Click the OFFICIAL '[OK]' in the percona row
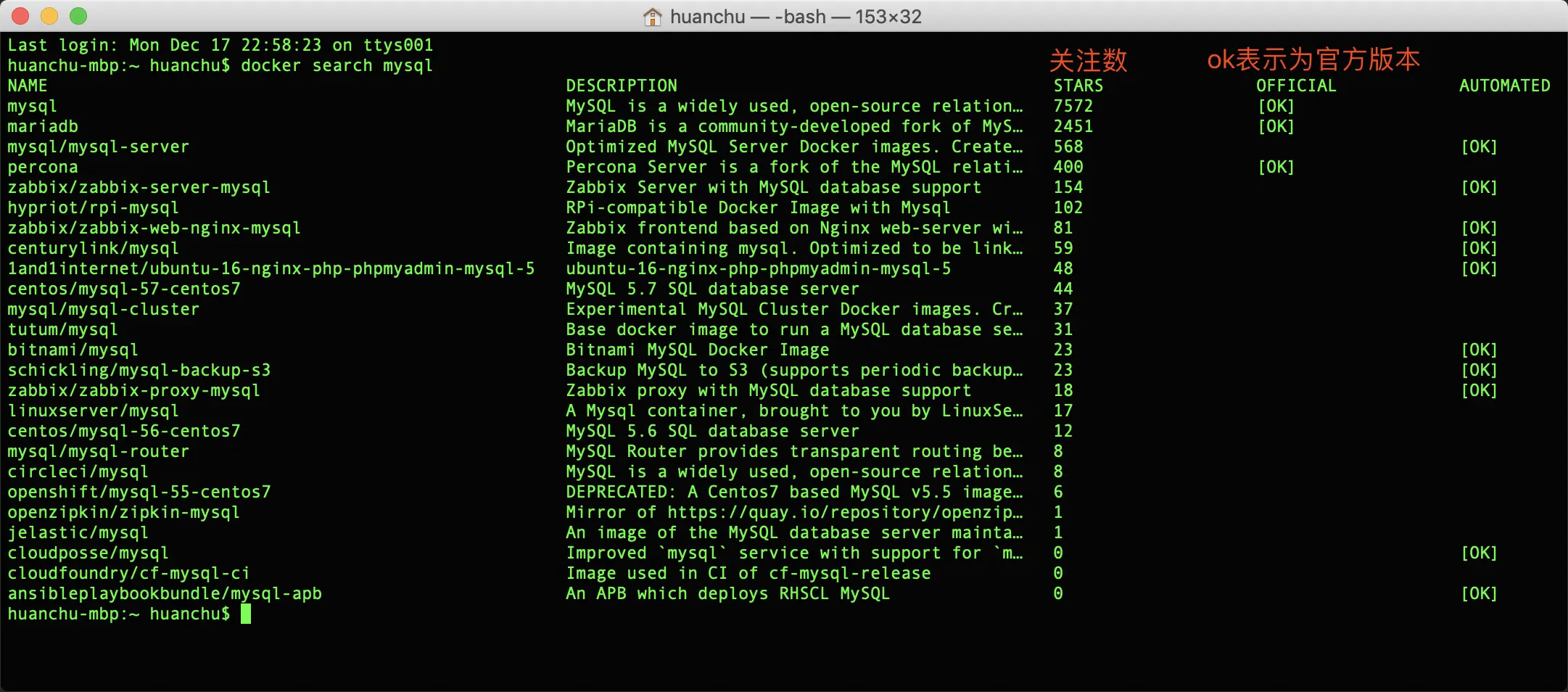This screenshot has height=692, width=1568. (x=1276, y=167)
